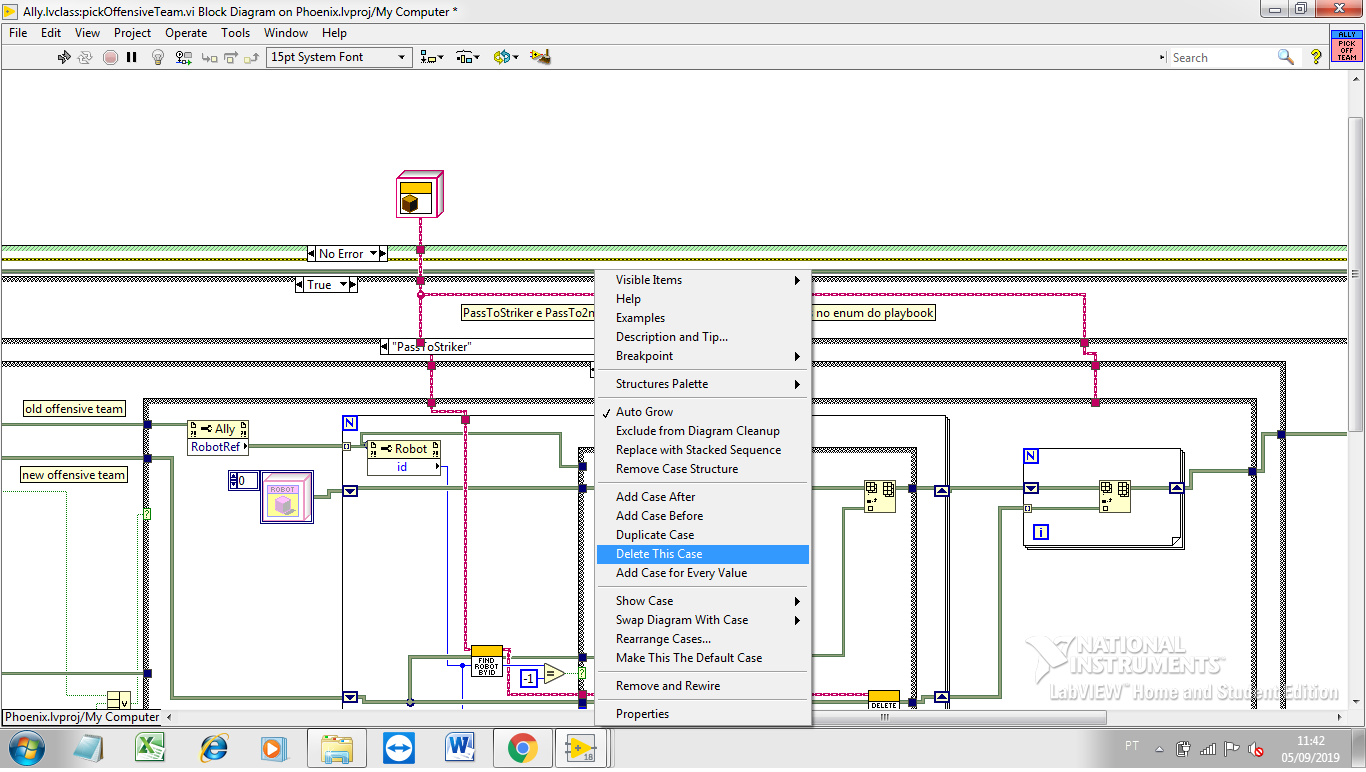
Task: Click the Step Out toolbar button
Action: [251, 58]
